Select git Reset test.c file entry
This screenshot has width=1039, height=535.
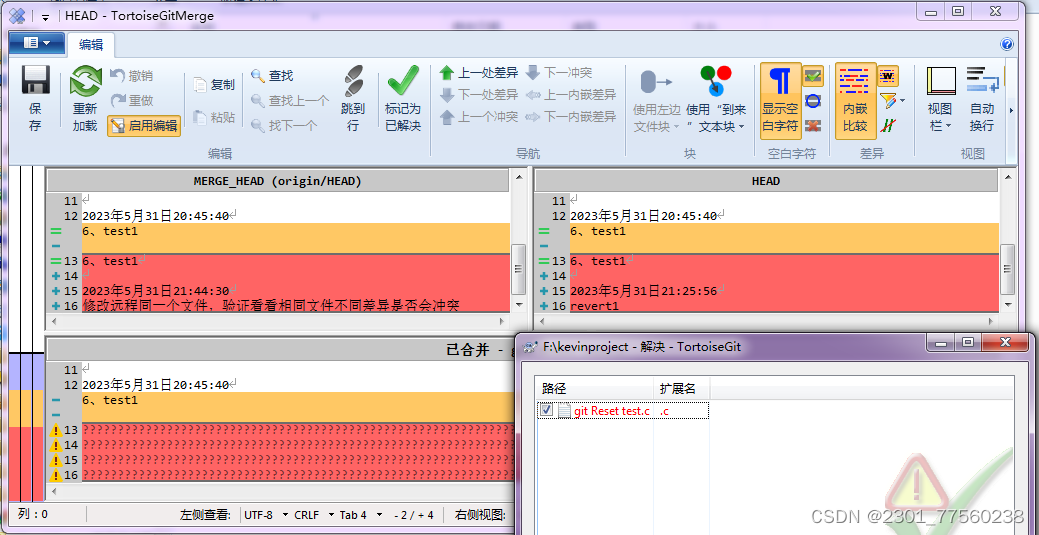point(612,411)
